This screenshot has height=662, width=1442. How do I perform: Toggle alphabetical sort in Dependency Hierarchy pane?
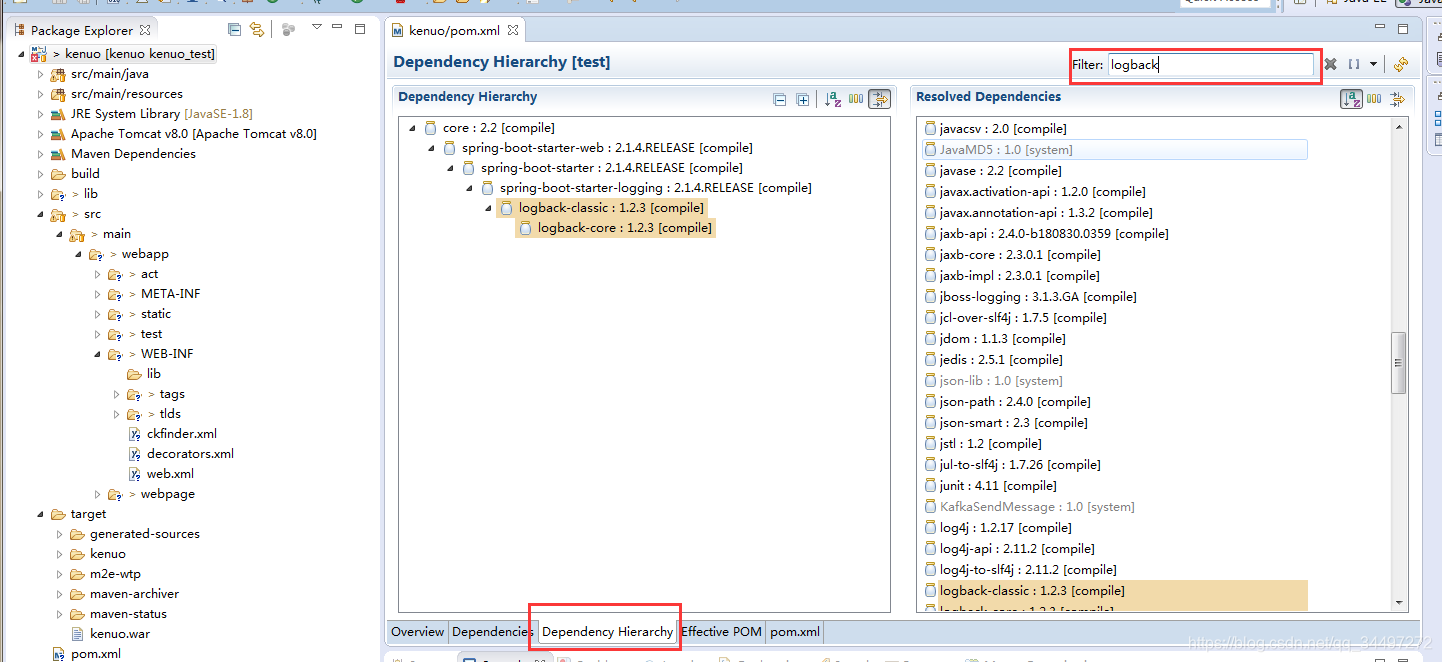(x=832, y=98)
